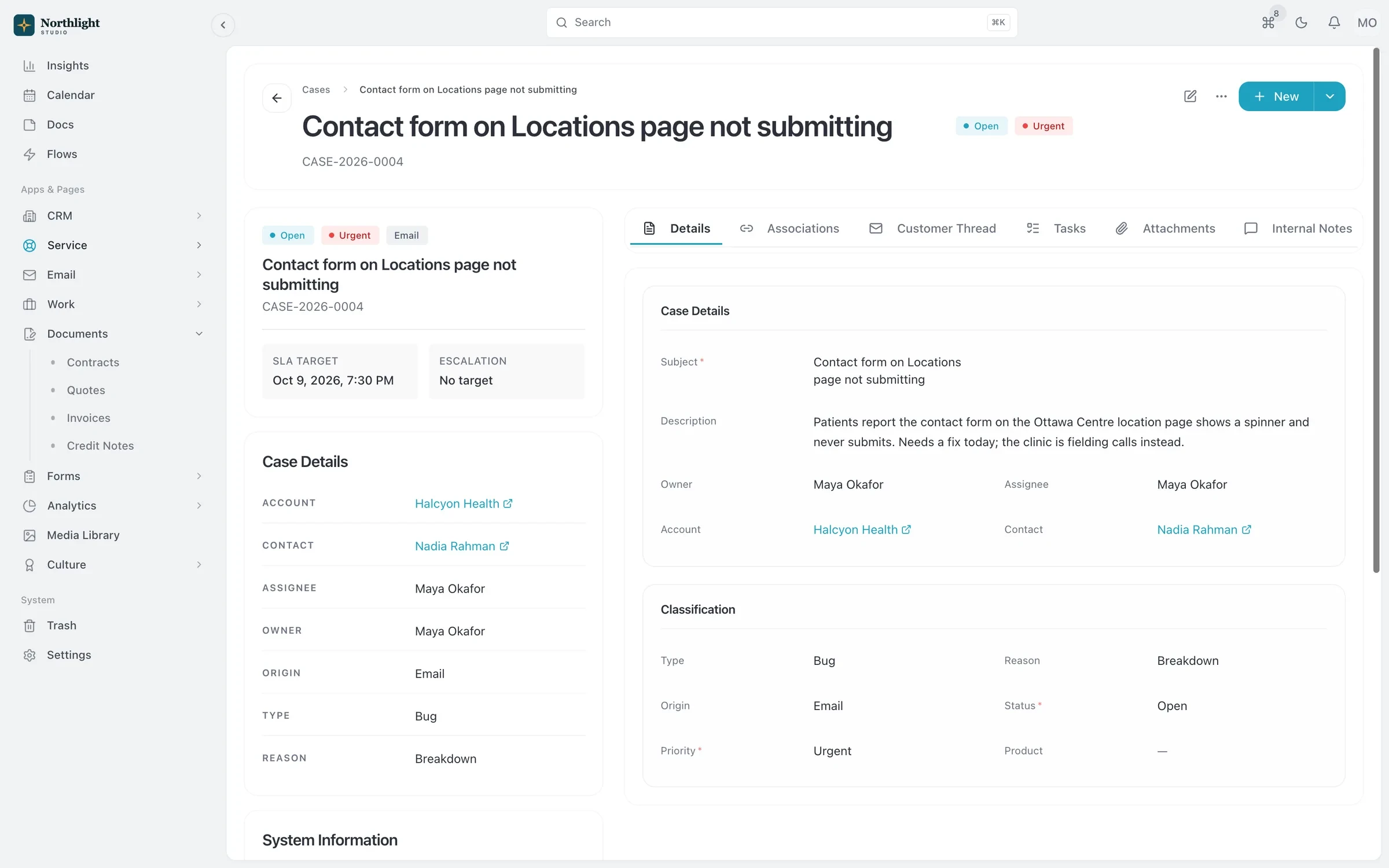Open Trash in the sidebar
Viewport: 1389px width, 868px height.
[113, 626]
